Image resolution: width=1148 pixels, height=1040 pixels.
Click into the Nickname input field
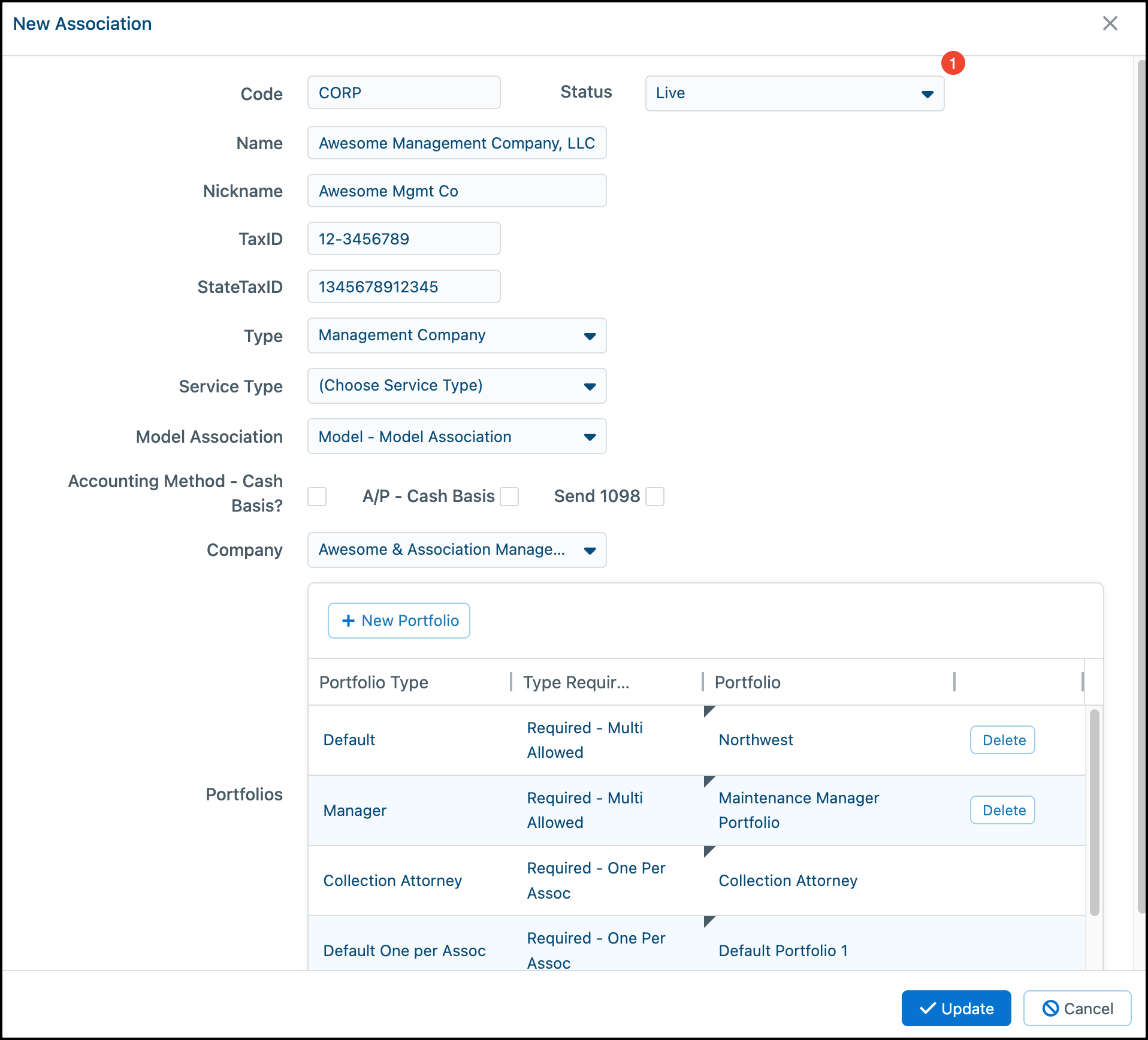click(457, 191)
